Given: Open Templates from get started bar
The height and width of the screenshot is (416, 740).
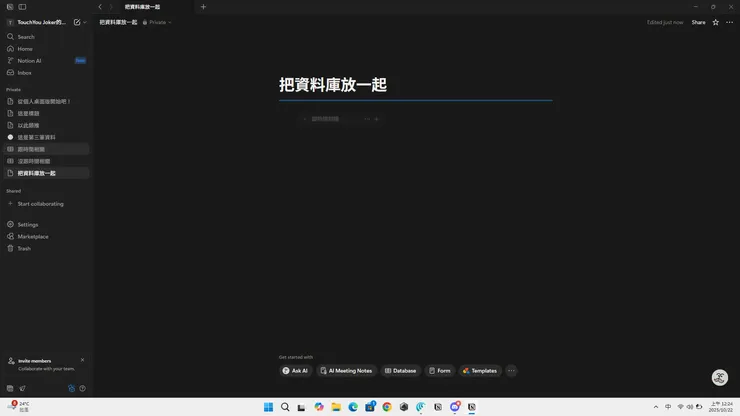Looking at the screenshot, I should [x=479, y=371].
